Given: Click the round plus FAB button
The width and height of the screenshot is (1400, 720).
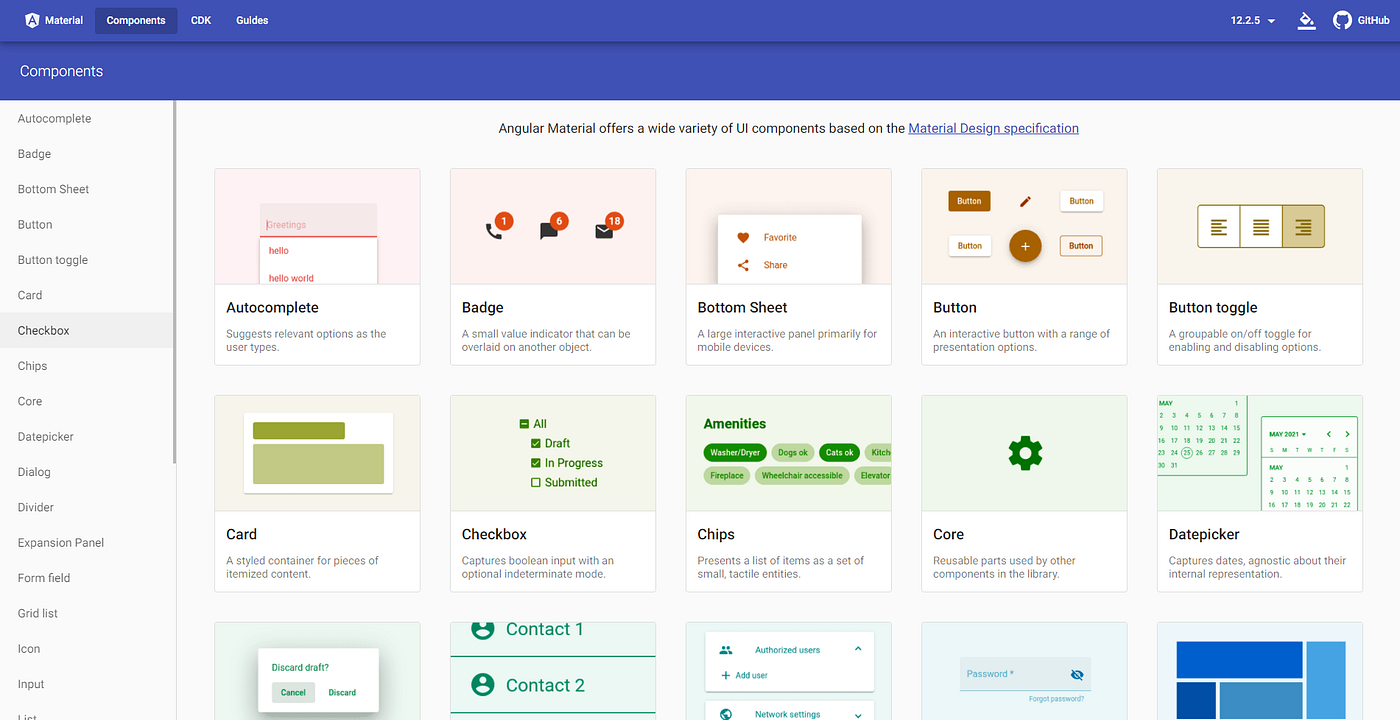Looking at the screenshot, I should (x=1025, y=246).
